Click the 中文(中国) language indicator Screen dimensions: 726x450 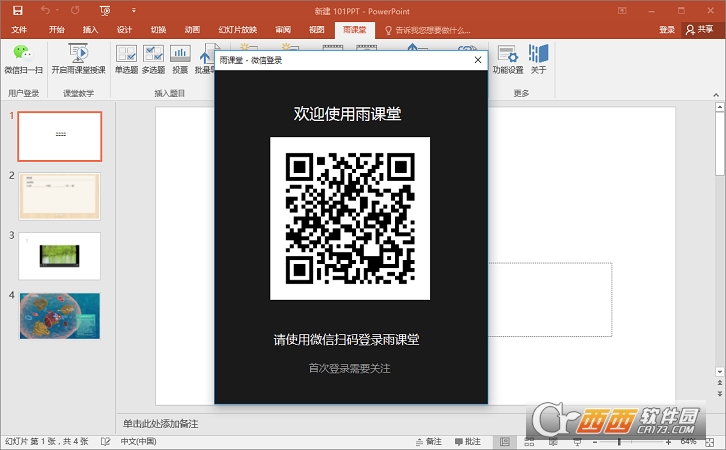pyautogui.click(x=138, y=441)
